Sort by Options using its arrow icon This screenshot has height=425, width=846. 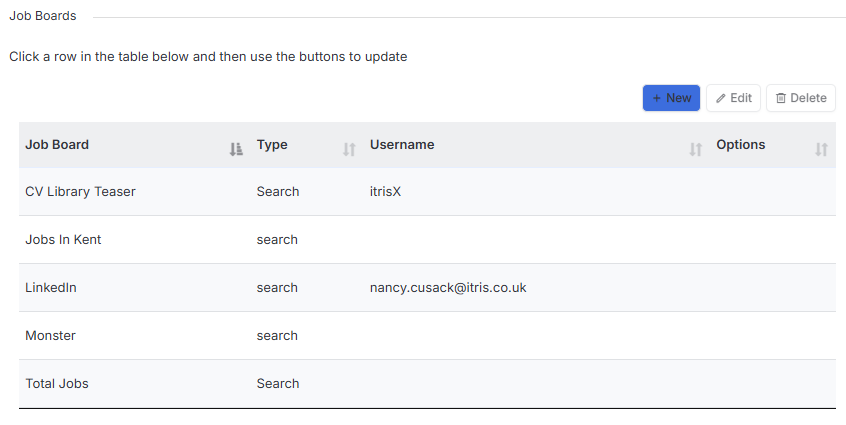(x=821, y=149)
